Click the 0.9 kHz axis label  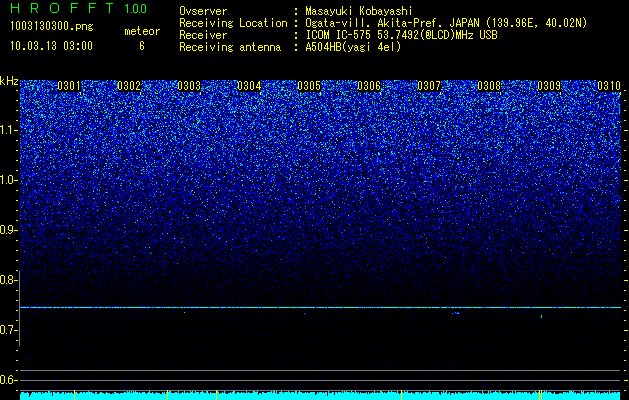[9, 230]
